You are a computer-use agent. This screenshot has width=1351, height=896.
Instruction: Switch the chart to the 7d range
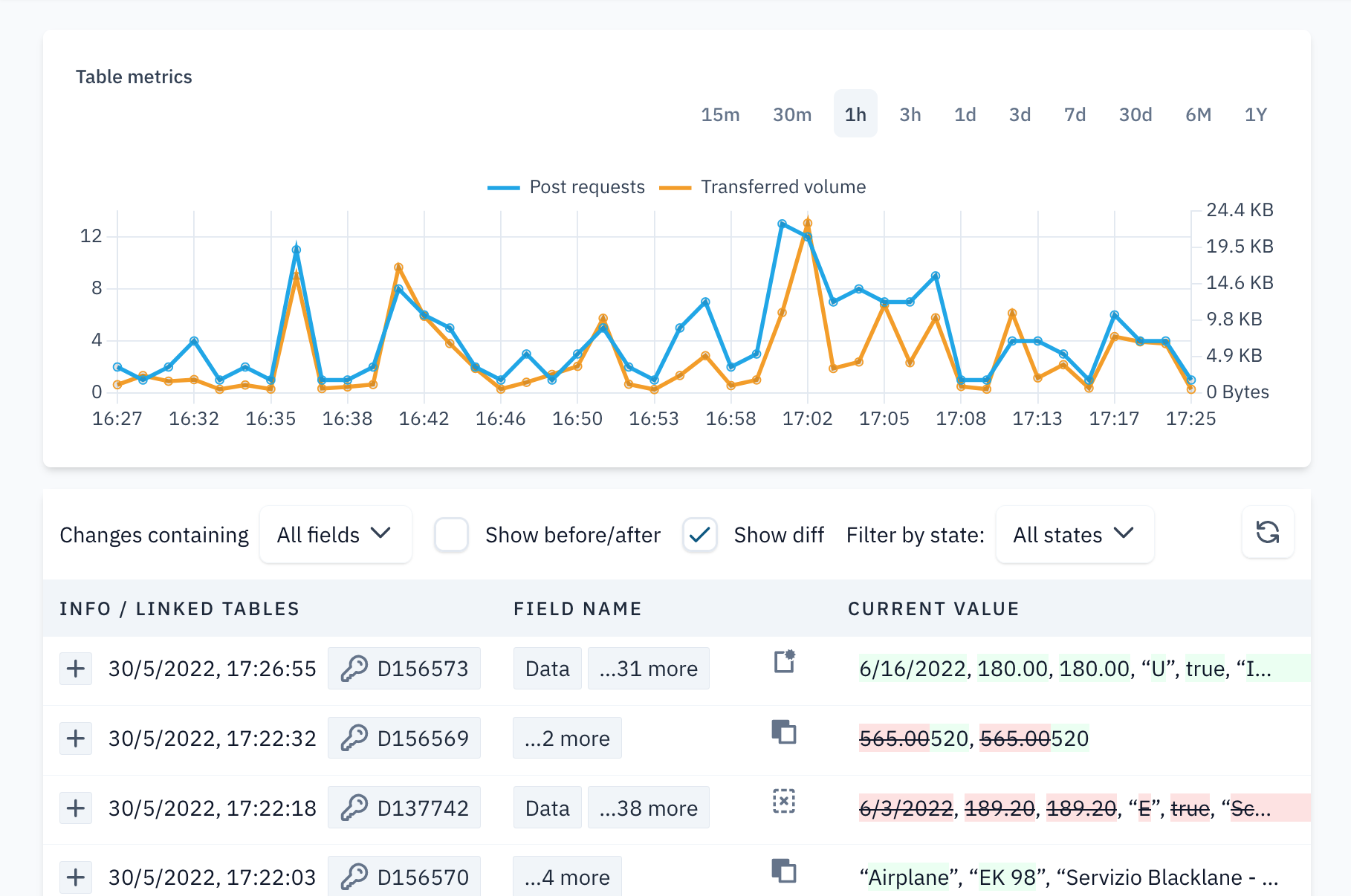tap(1074, 114)
